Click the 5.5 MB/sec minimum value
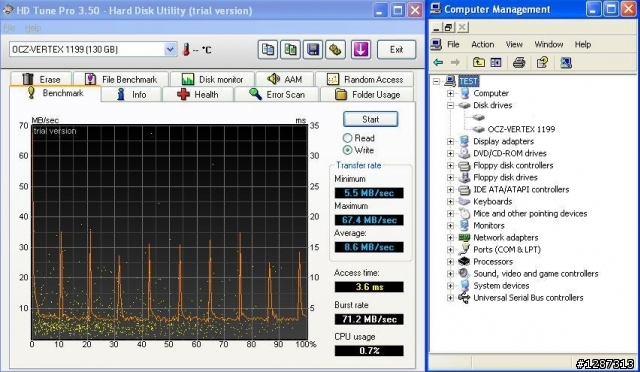The height and width of the screenshot is (372, 640). pyautogui.click(x=369, y=193)
